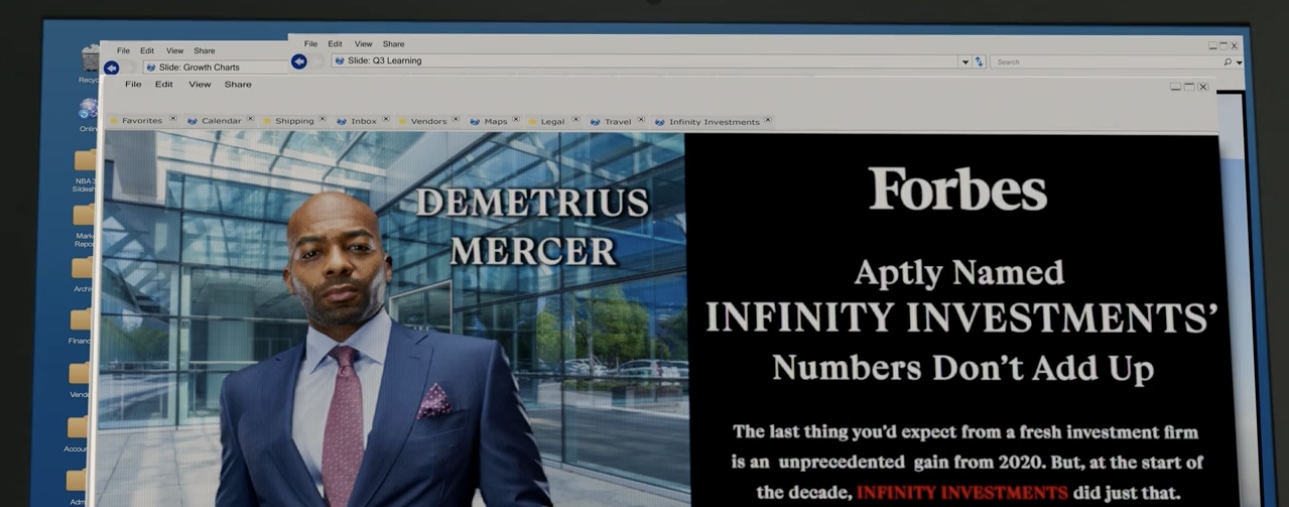Switch to the Shipping tab
Image resolution: width=1289 pixels, height=507 pixels.
point(294,121)
